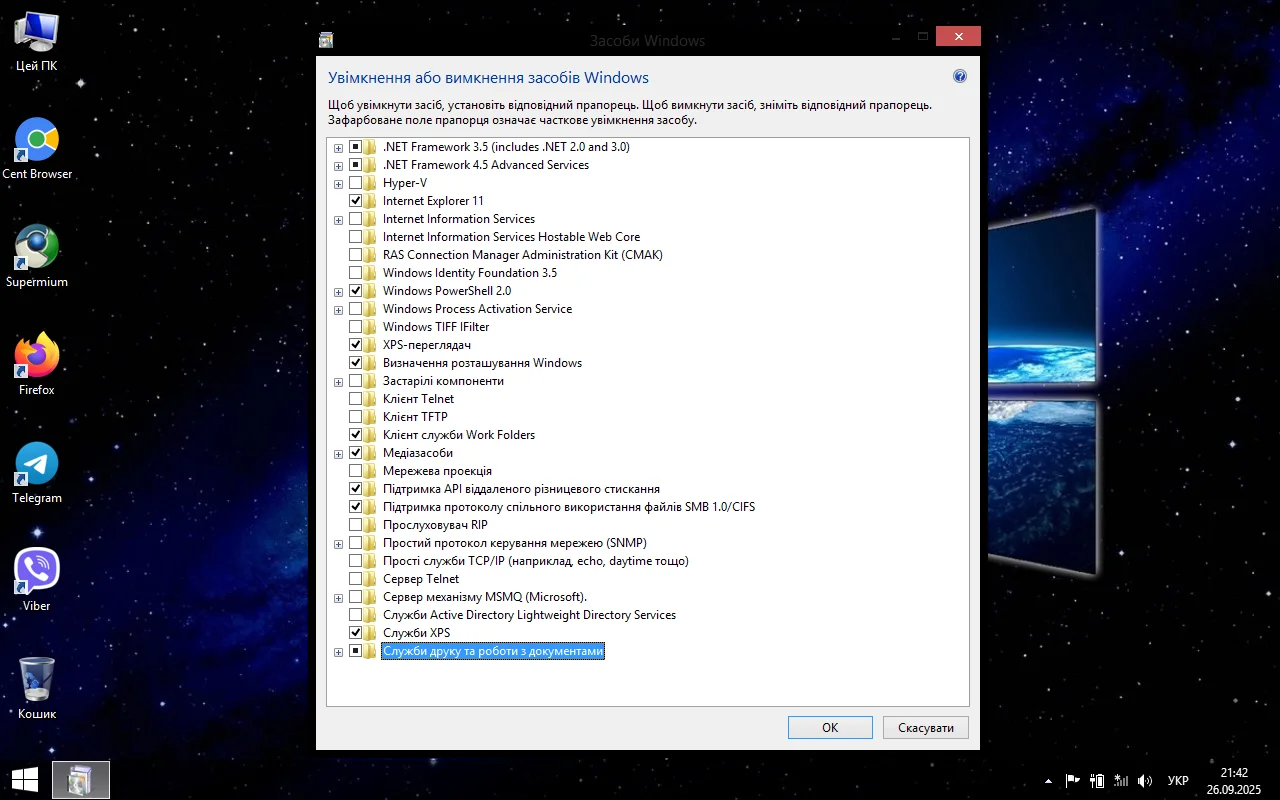Select the Windows TIFF IFilter item
1280x800 pixels.
pos(435,327)
